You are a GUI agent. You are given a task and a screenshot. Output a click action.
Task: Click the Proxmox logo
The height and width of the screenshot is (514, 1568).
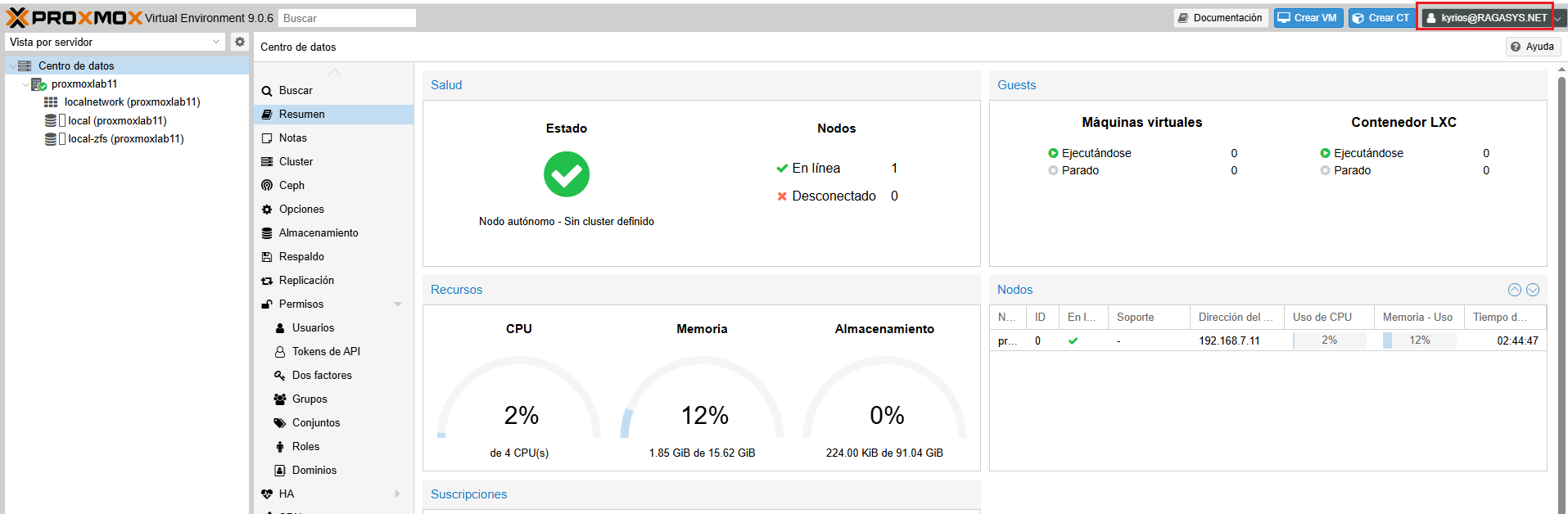(x=75, y=17)
